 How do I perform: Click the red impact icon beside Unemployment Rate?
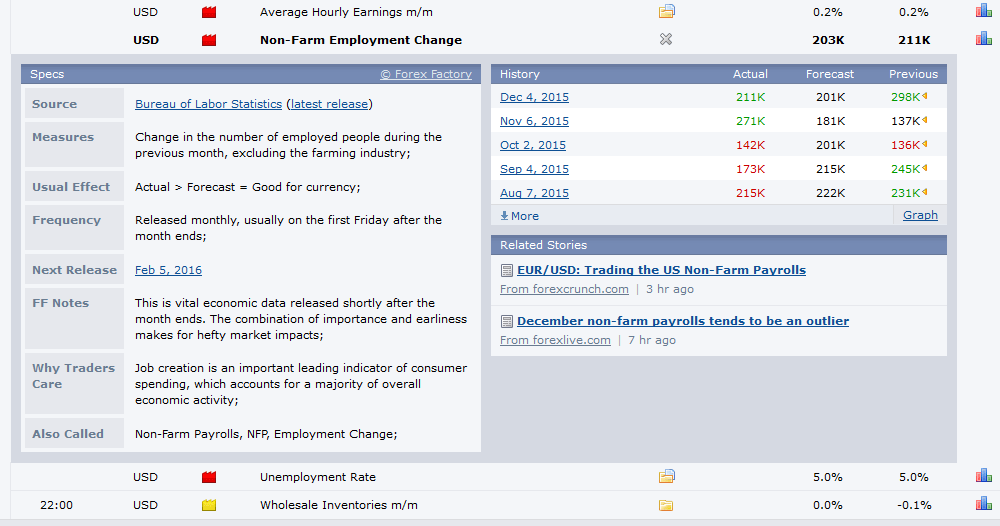point(209,477)
